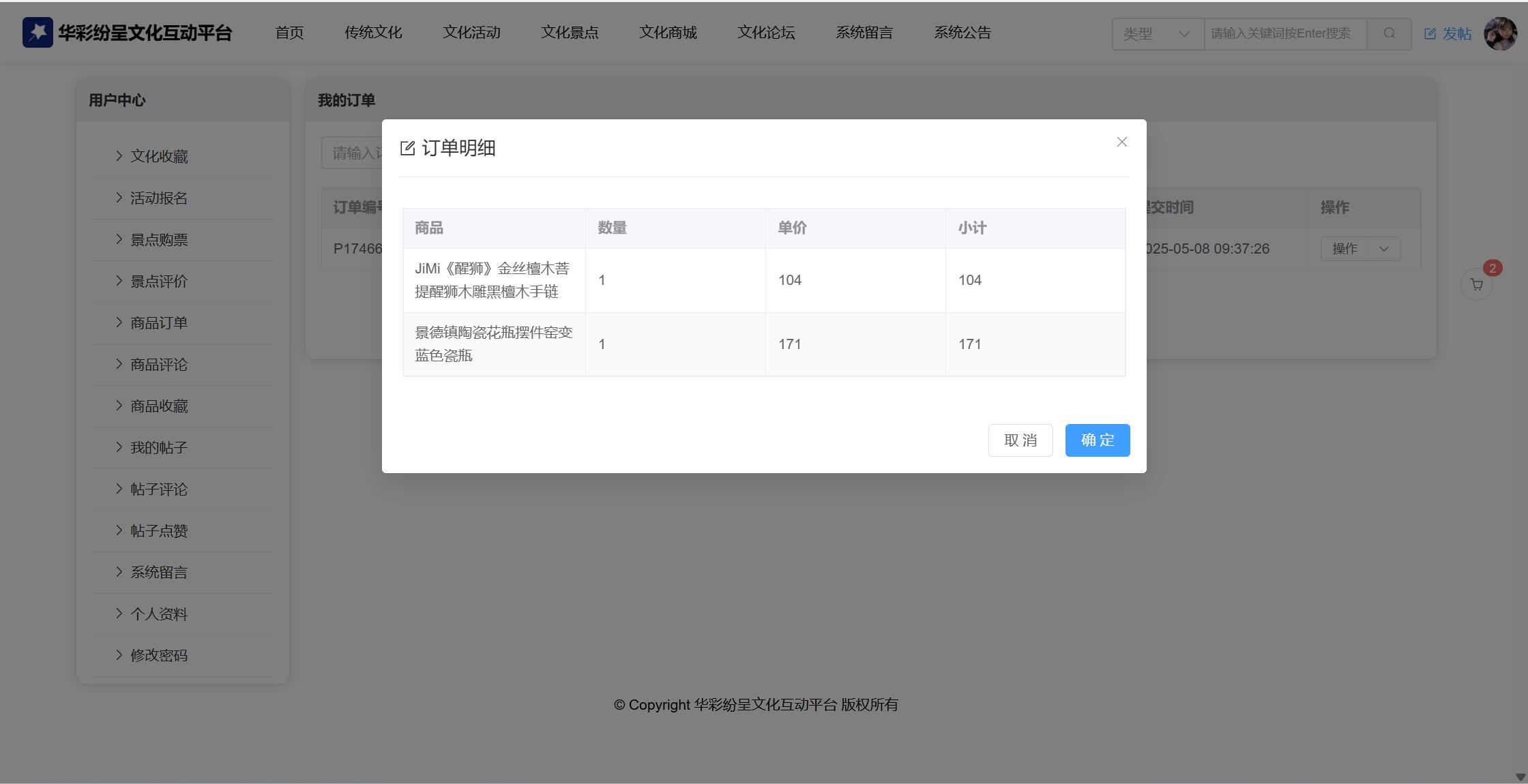This screenshot has height=784, width=1528.
Task: Open the 类型 search type dropdown
Action: (1158, 33)
